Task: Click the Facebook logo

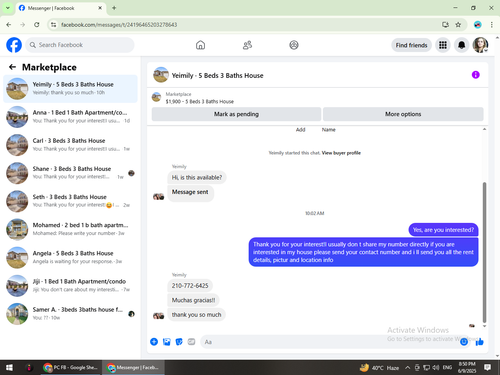Action: (14, 45)
